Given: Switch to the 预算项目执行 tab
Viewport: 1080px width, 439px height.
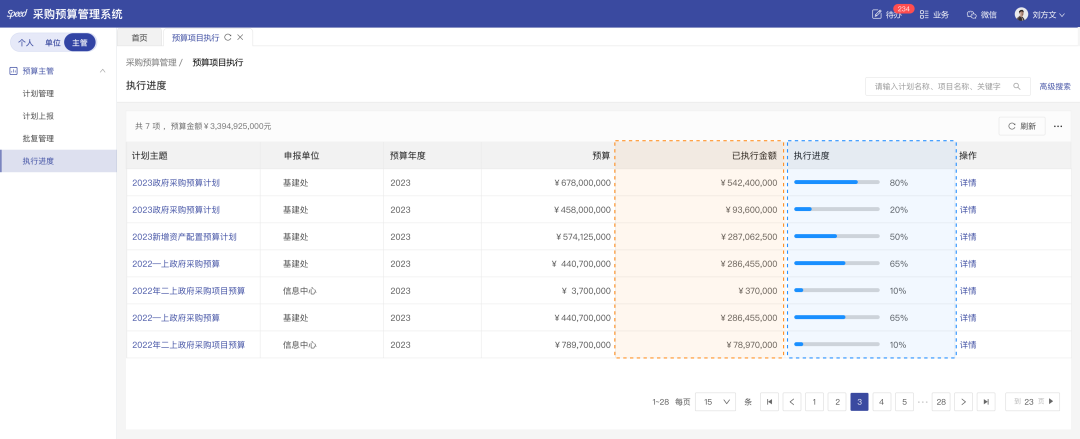Looking at the screenshot, I should click(x=196, y=37).
